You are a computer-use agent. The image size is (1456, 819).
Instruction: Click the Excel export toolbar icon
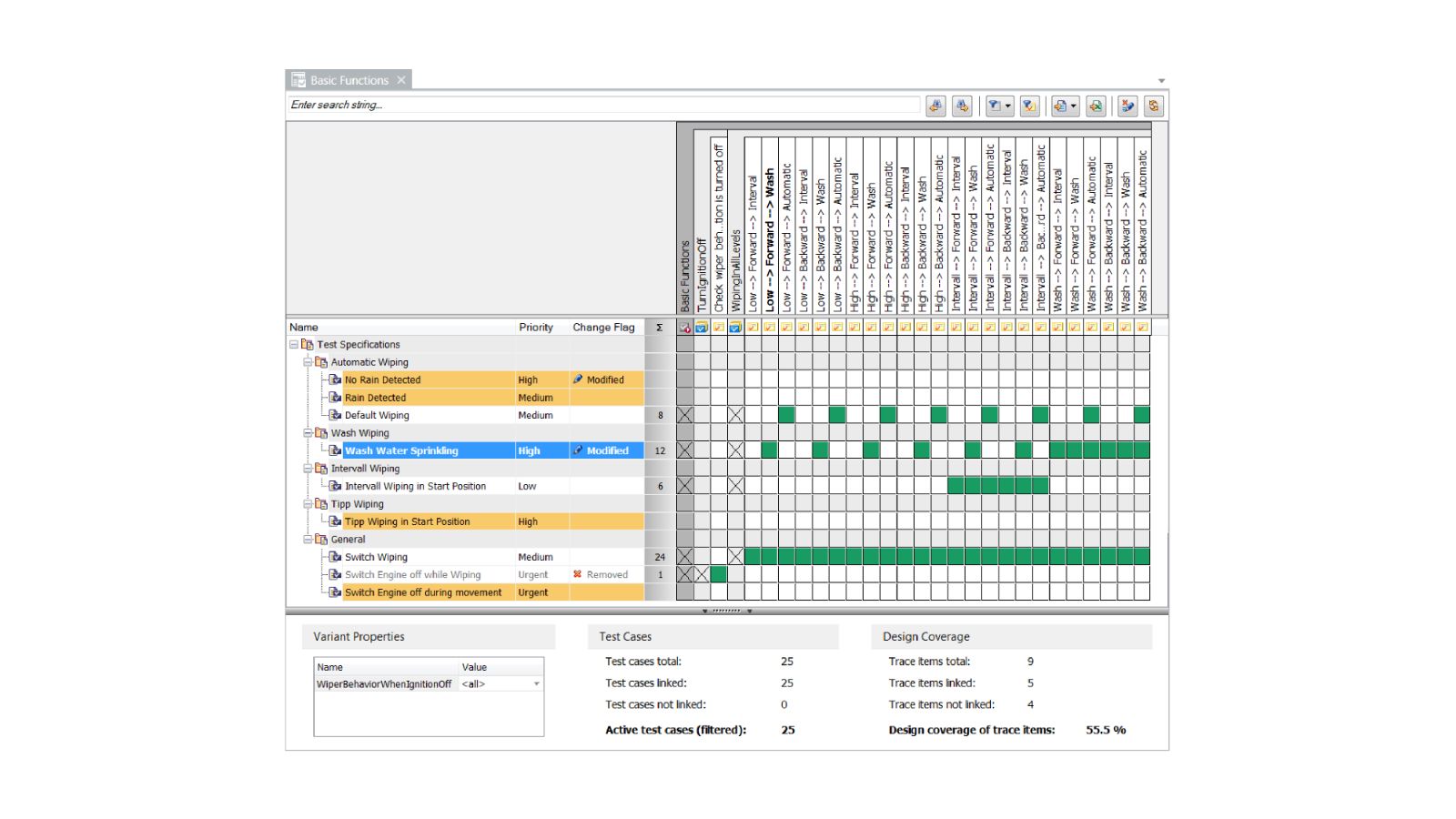tap(1096, 106)
